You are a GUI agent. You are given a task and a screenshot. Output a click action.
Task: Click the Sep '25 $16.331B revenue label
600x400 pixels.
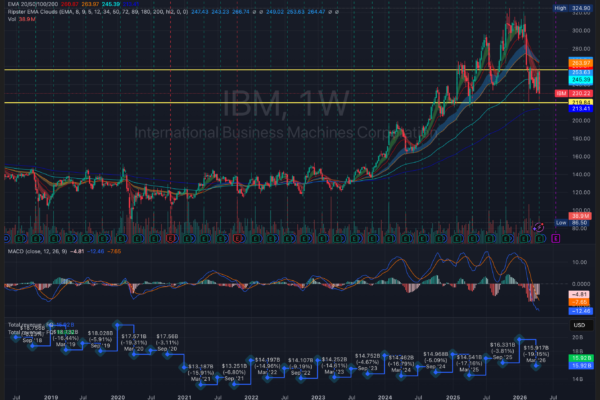[x=502, y=351]
